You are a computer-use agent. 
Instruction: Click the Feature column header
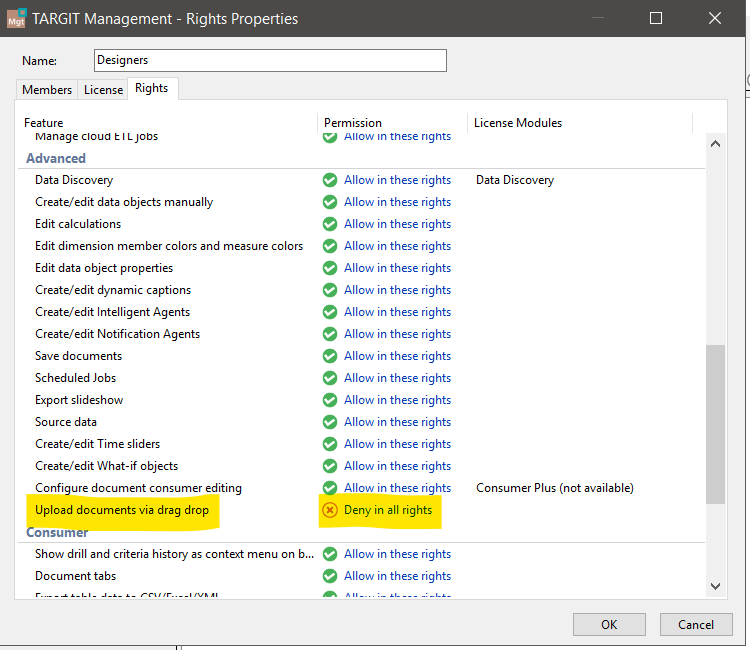coord(44,123)
